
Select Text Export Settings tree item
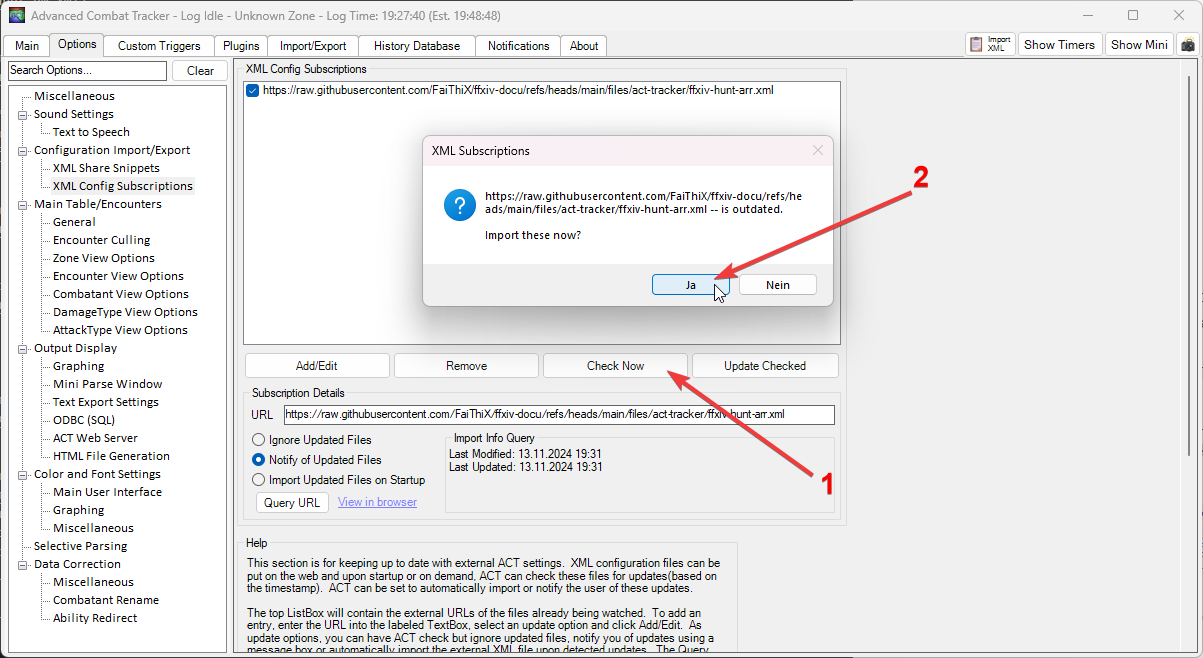tap(105, 402)
